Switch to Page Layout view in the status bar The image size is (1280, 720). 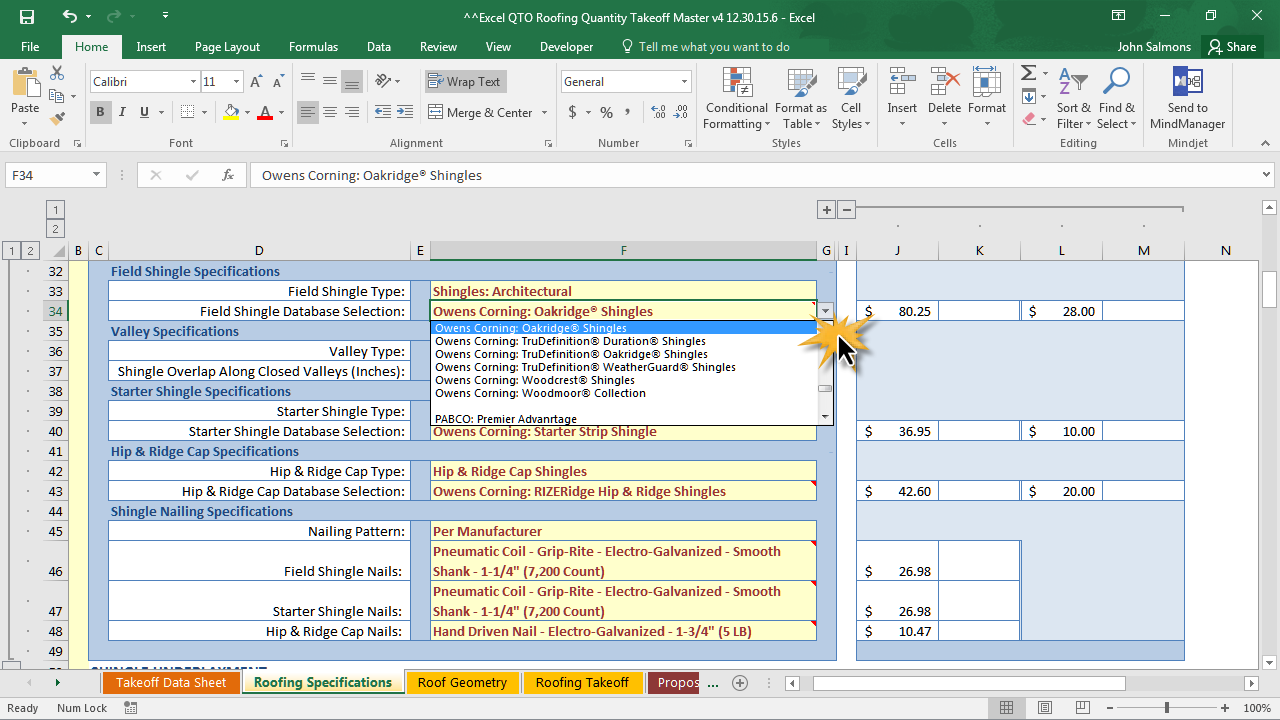pos(1044,708)
